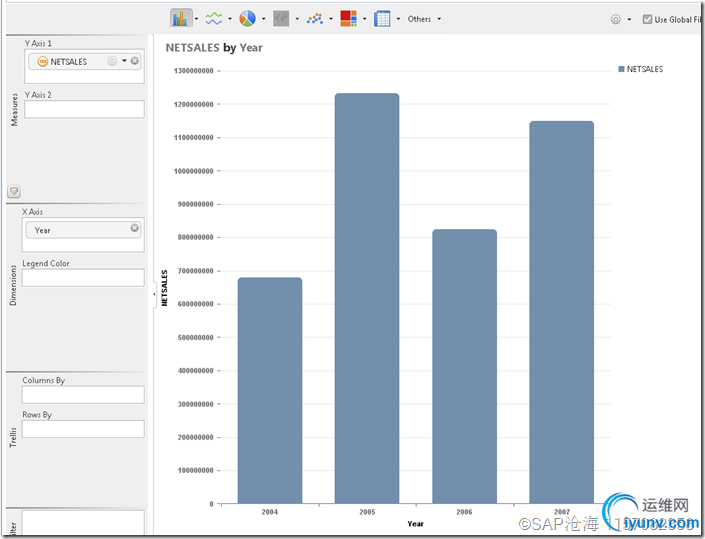Screen dimensions: 705x539
Task: Remove NETSALES from Y Axis 1
Action: pos(135,61)
